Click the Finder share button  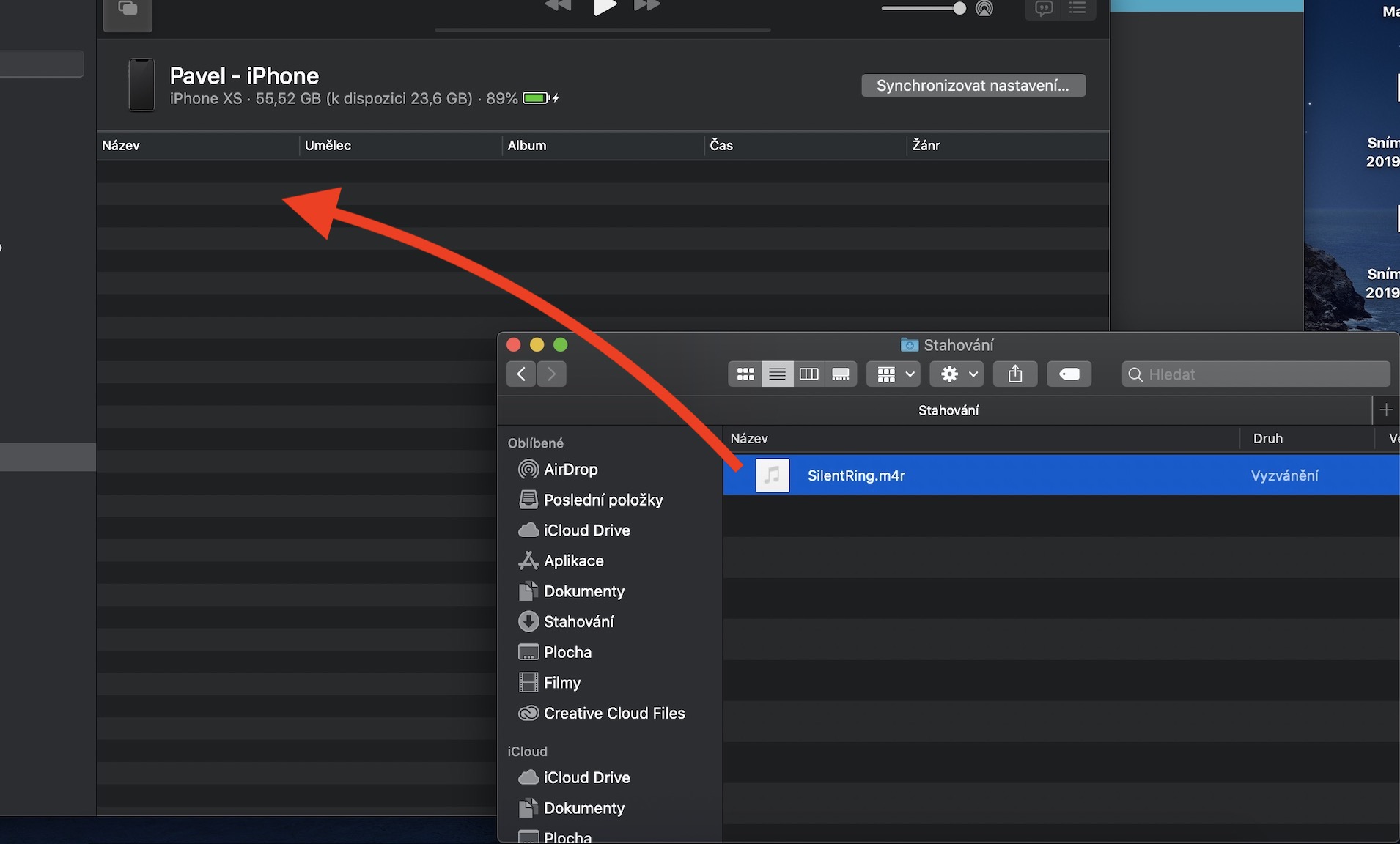(1015, 374)
